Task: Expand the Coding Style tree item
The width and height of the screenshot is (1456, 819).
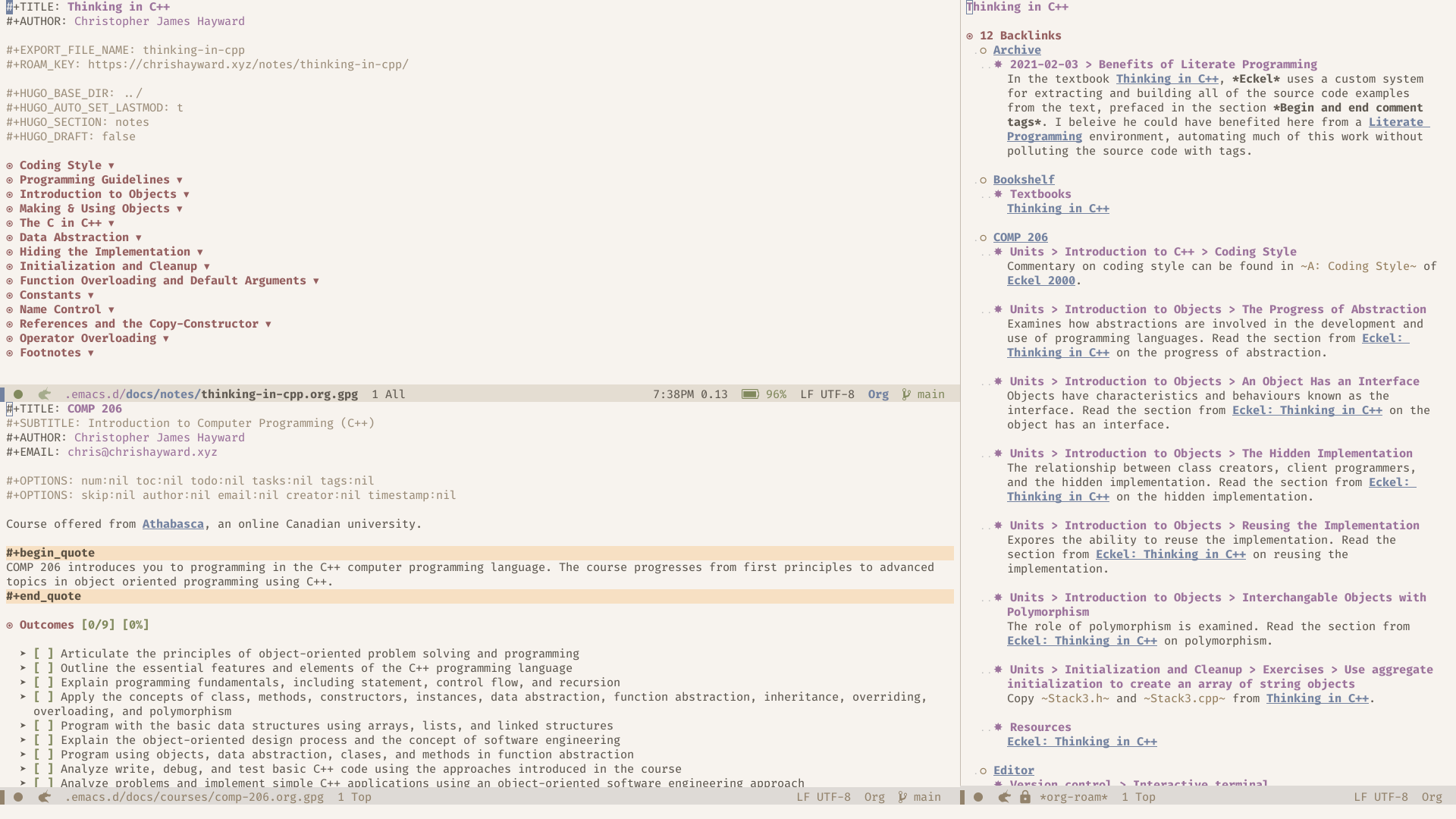Action: click(111, 164)
